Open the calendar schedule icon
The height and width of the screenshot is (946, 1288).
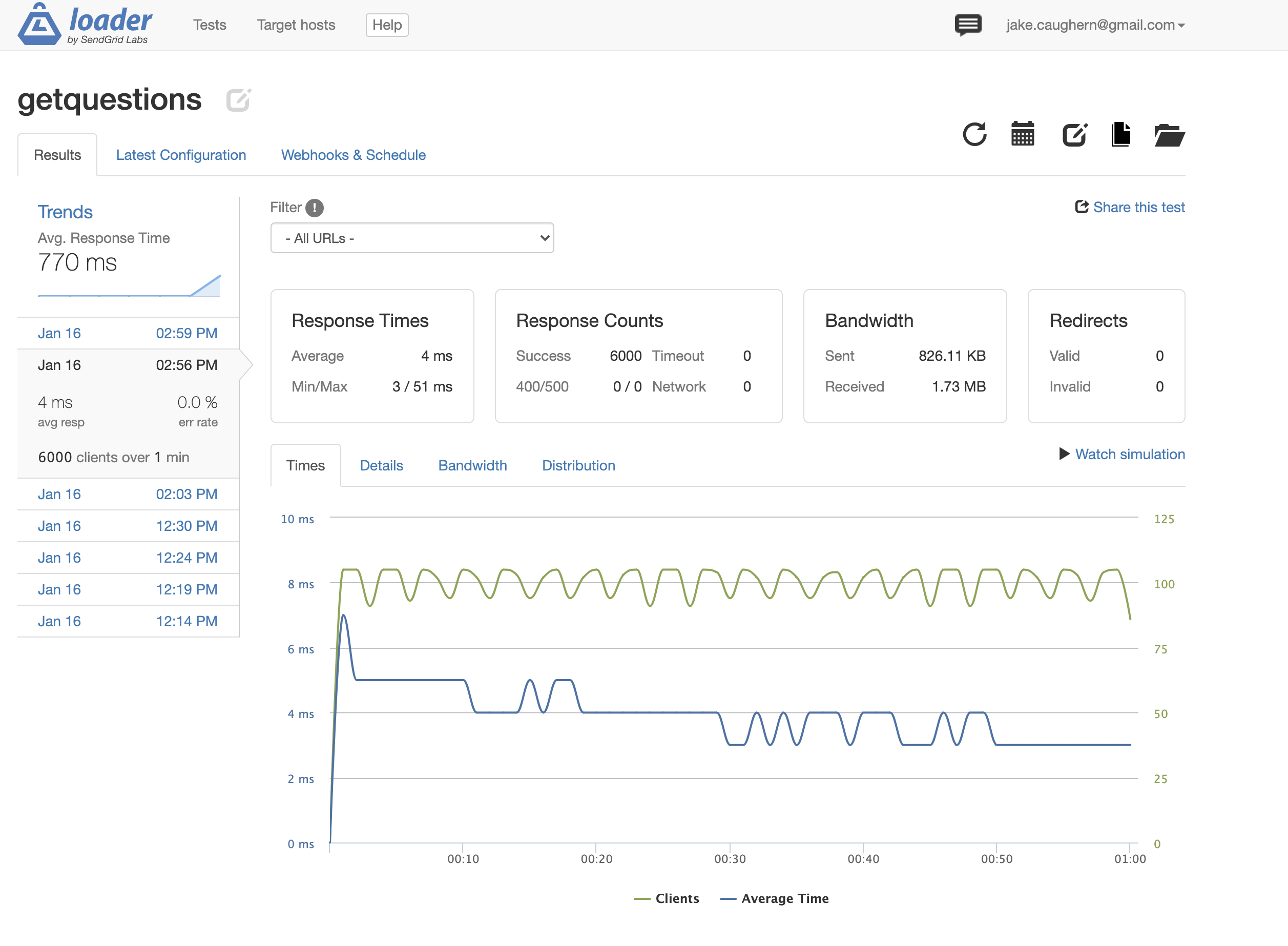[1023, 134]
